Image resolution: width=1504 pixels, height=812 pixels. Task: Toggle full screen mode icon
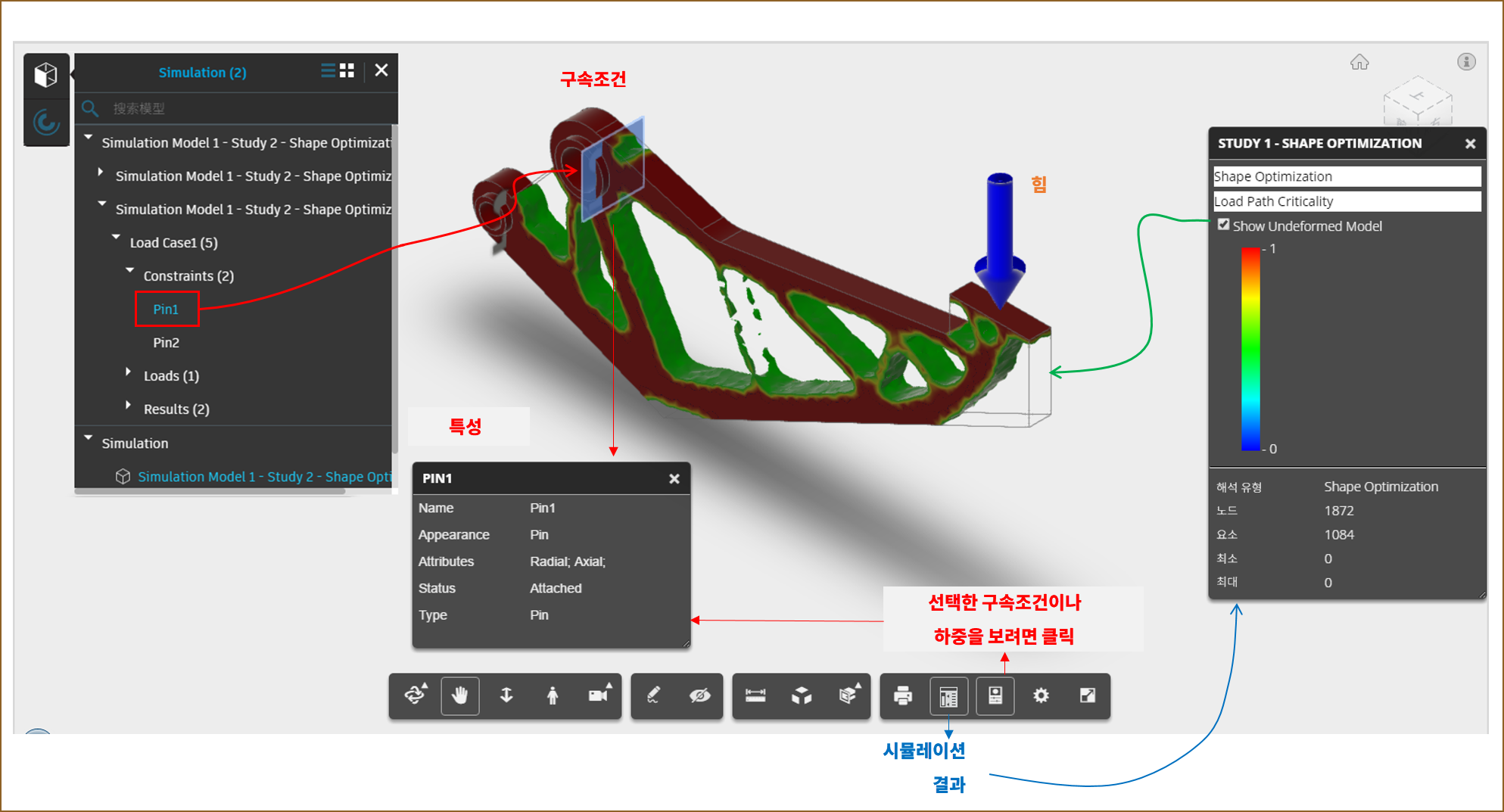[1088, 695]
